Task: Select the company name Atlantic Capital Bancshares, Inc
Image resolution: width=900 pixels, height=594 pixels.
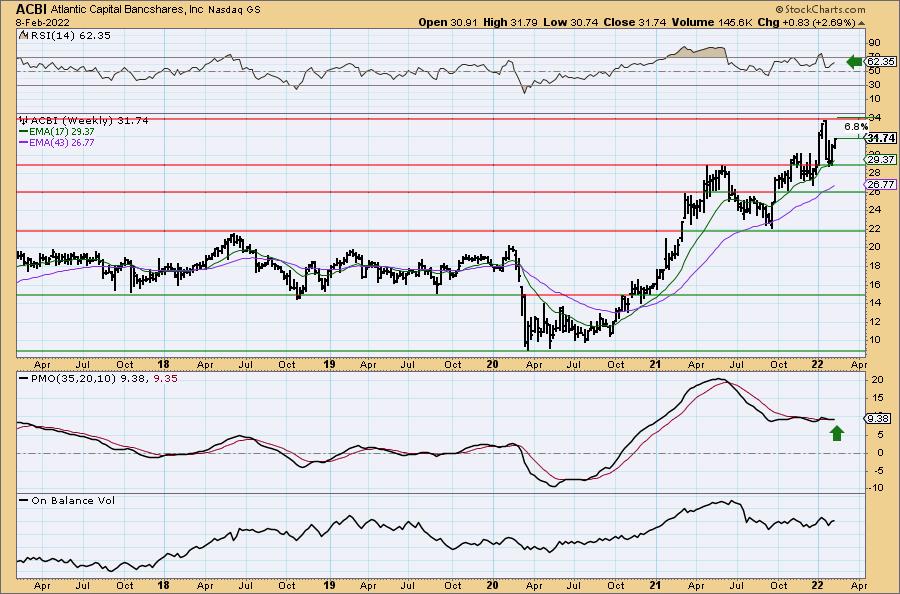Action: (128, 10)
